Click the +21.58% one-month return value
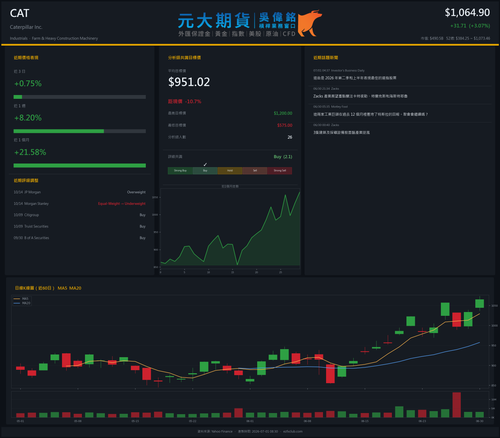 (x=30, y=152)
